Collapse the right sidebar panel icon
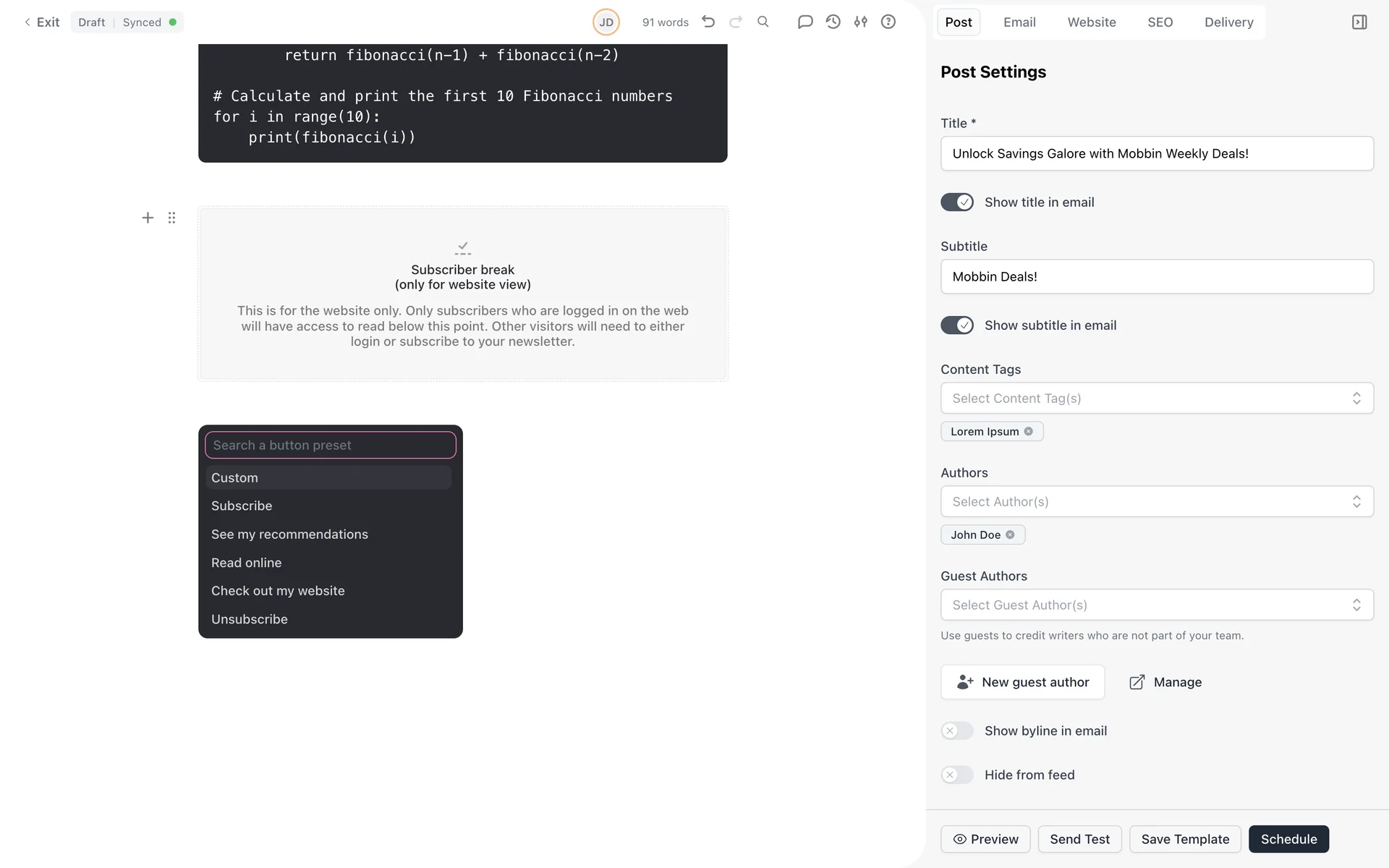 pos(1359,22)
